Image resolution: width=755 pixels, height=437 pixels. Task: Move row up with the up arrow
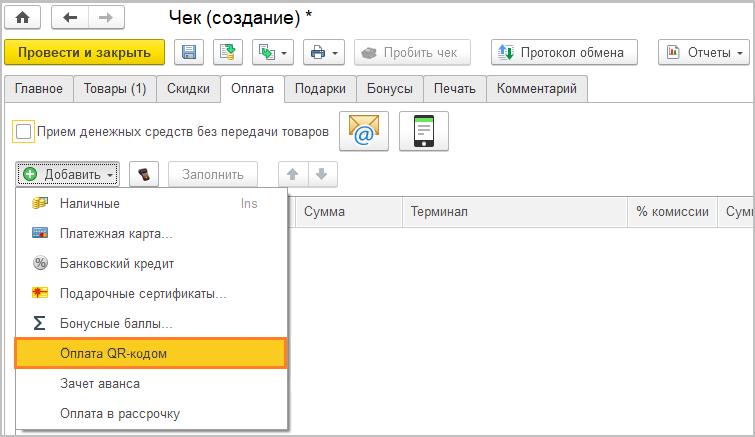click(x=293, y=174)
